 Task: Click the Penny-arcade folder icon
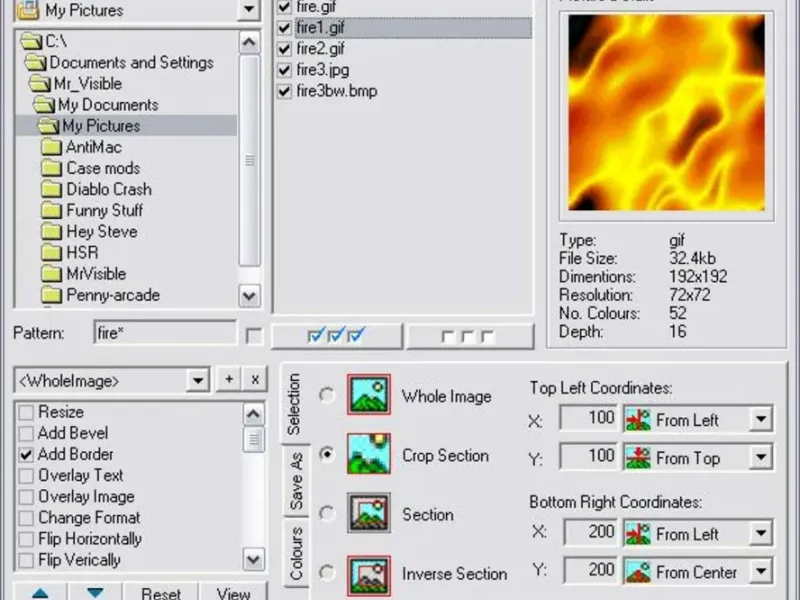click(x=51, y=295)
